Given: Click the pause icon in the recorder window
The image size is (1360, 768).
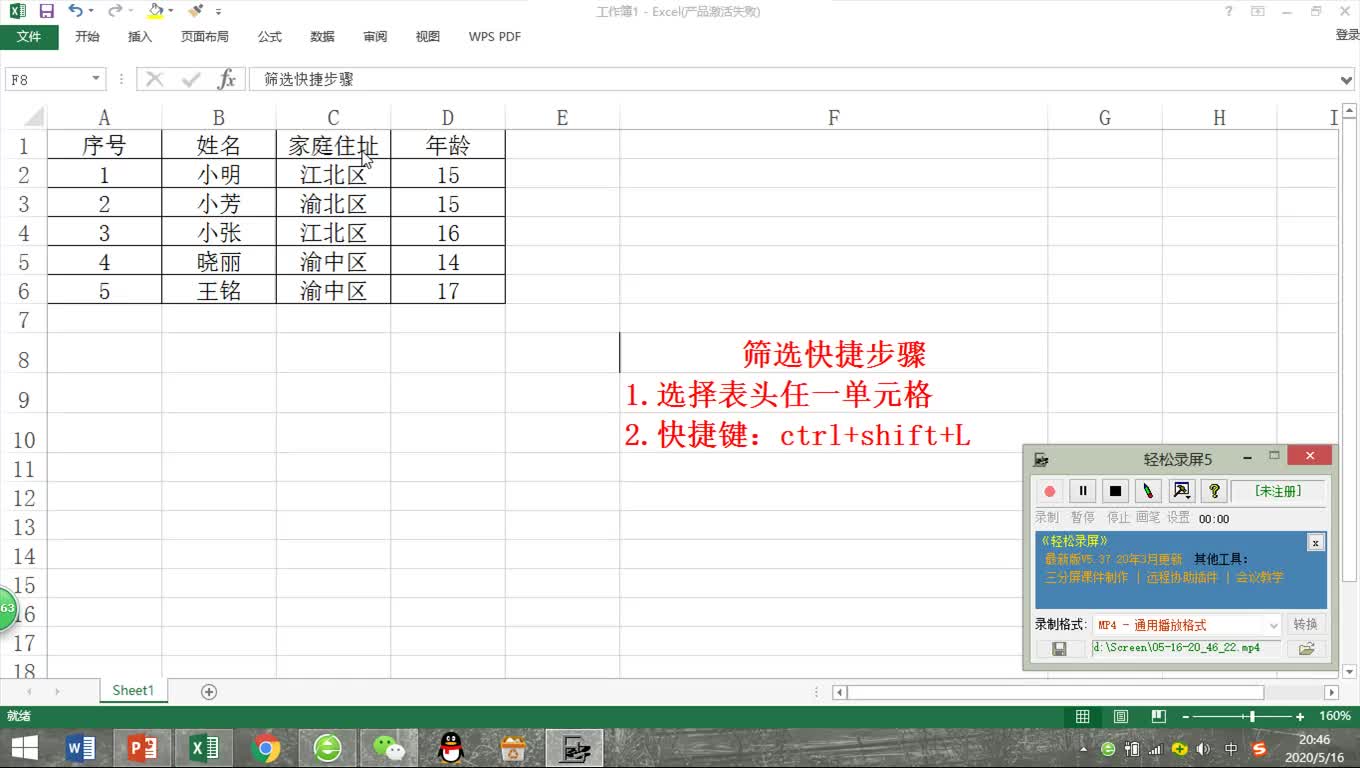Looking at the screenshot, I should click(x=1082, y=491).
